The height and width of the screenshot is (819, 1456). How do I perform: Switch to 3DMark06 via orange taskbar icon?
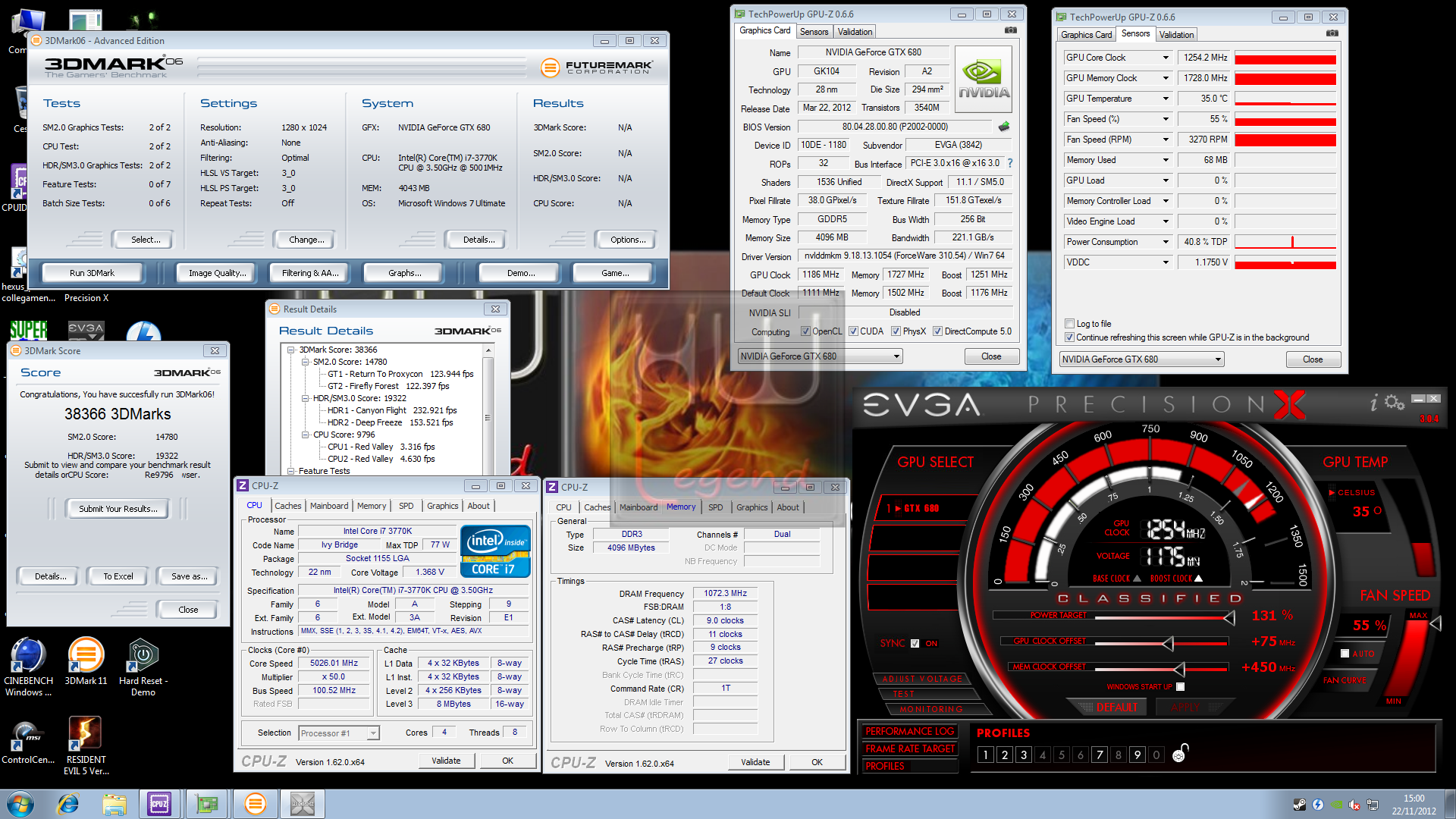click(x=256, y=804)
